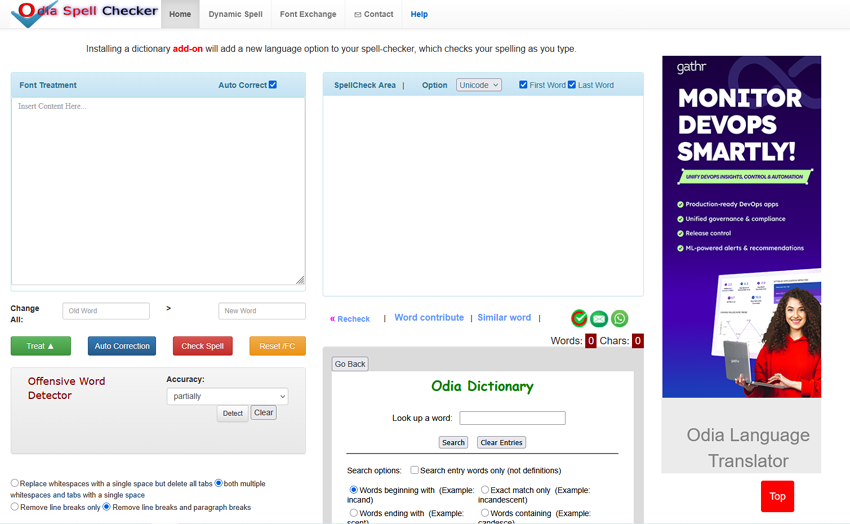850x524 pixels.
Task: Click the WhatsApp share icon
Action: 620,319
